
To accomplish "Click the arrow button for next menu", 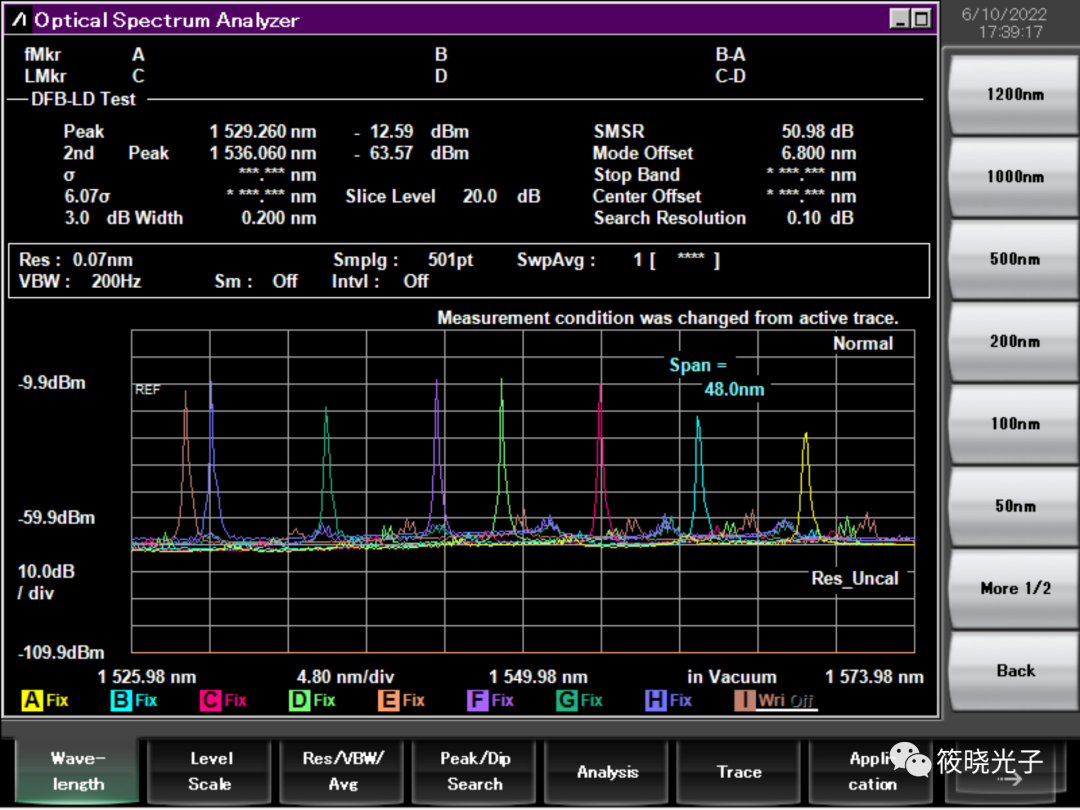I will pos(1008,778).
